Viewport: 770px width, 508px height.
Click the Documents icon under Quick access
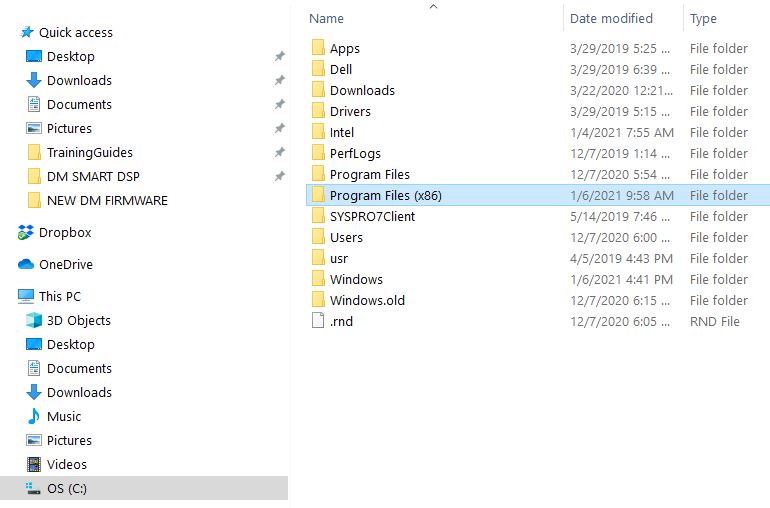tap(34, 104)
